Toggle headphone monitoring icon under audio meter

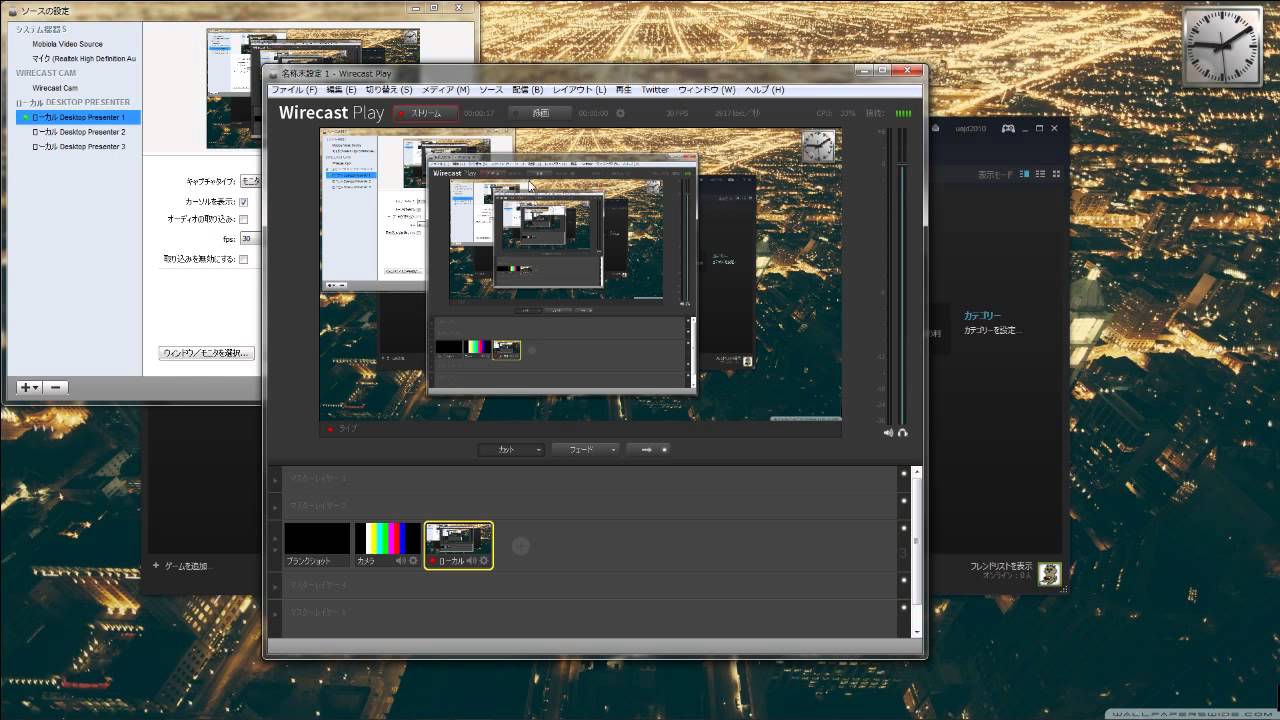click(903, 432)
